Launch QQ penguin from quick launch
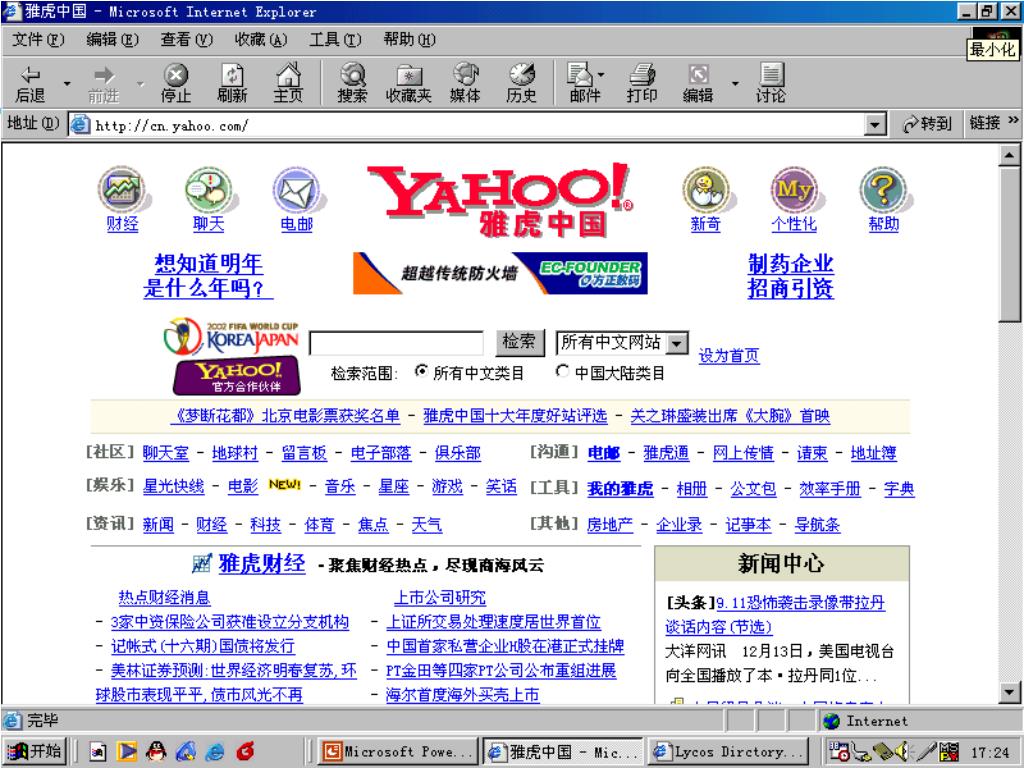Viewport: 1024px width, 768px height. 155,752
